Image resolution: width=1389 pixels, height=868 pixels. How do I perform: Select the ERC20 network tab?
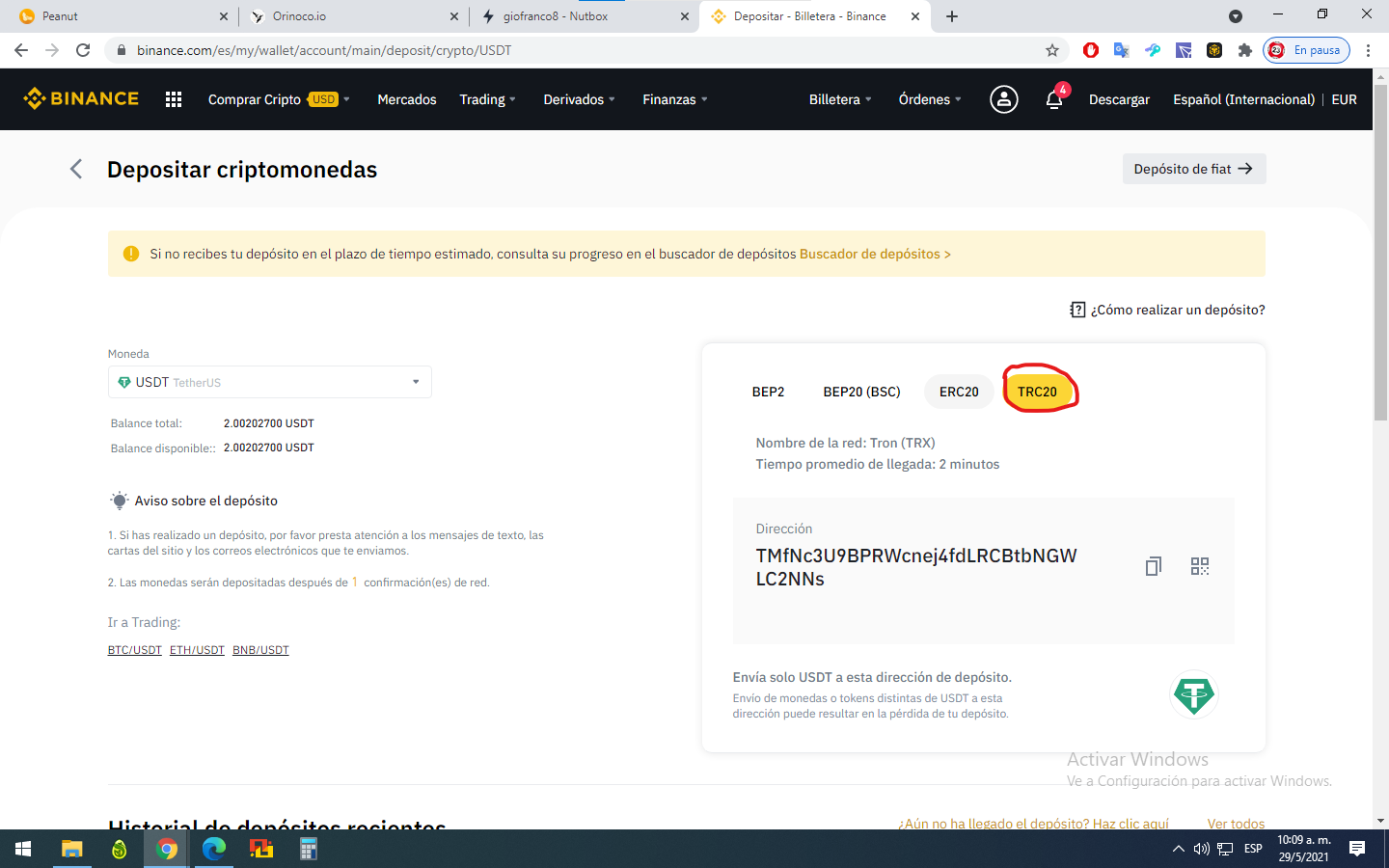[959, 392]
